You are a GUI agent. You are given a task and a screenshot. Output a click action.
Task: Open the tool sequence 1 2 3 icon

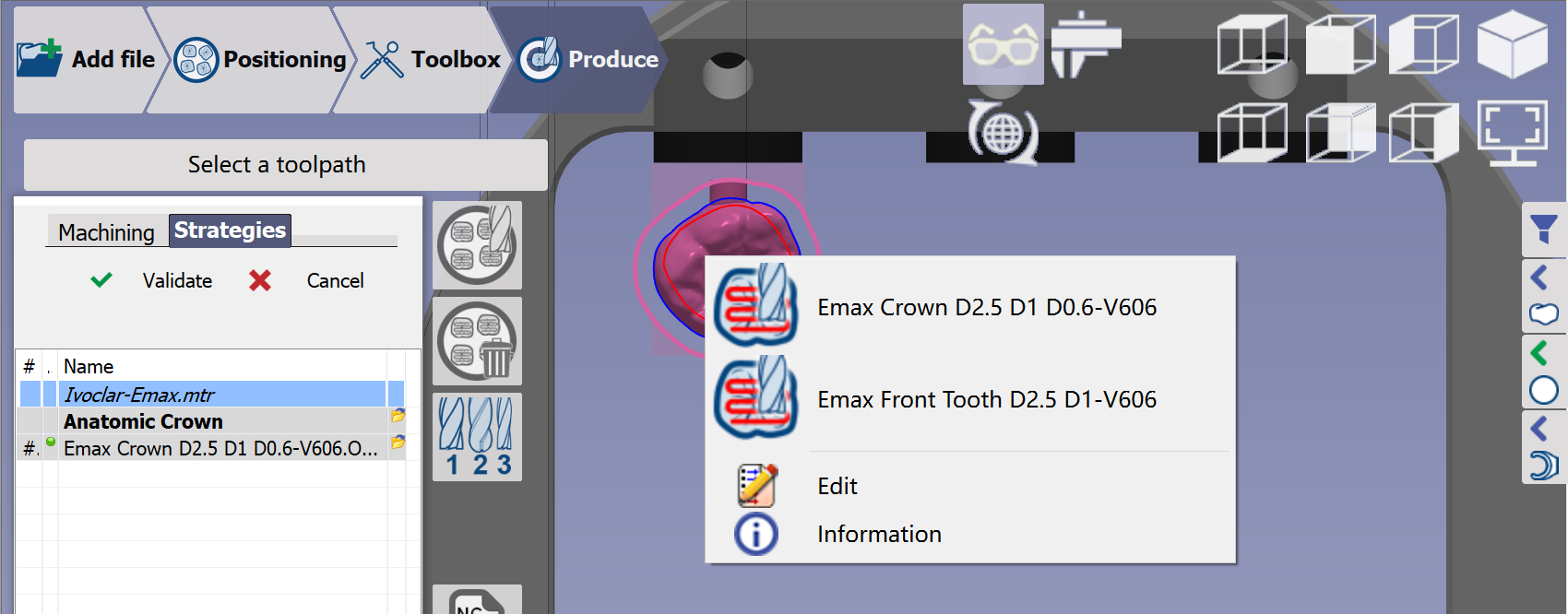coord(477,437)
